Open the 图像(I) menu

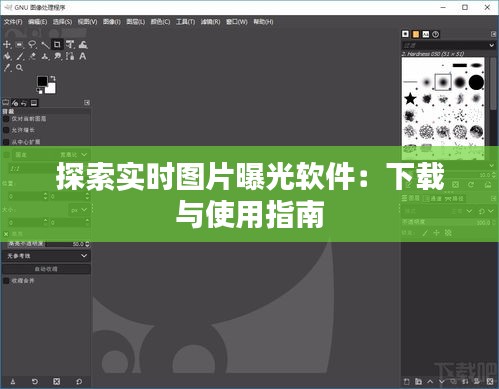112,22
